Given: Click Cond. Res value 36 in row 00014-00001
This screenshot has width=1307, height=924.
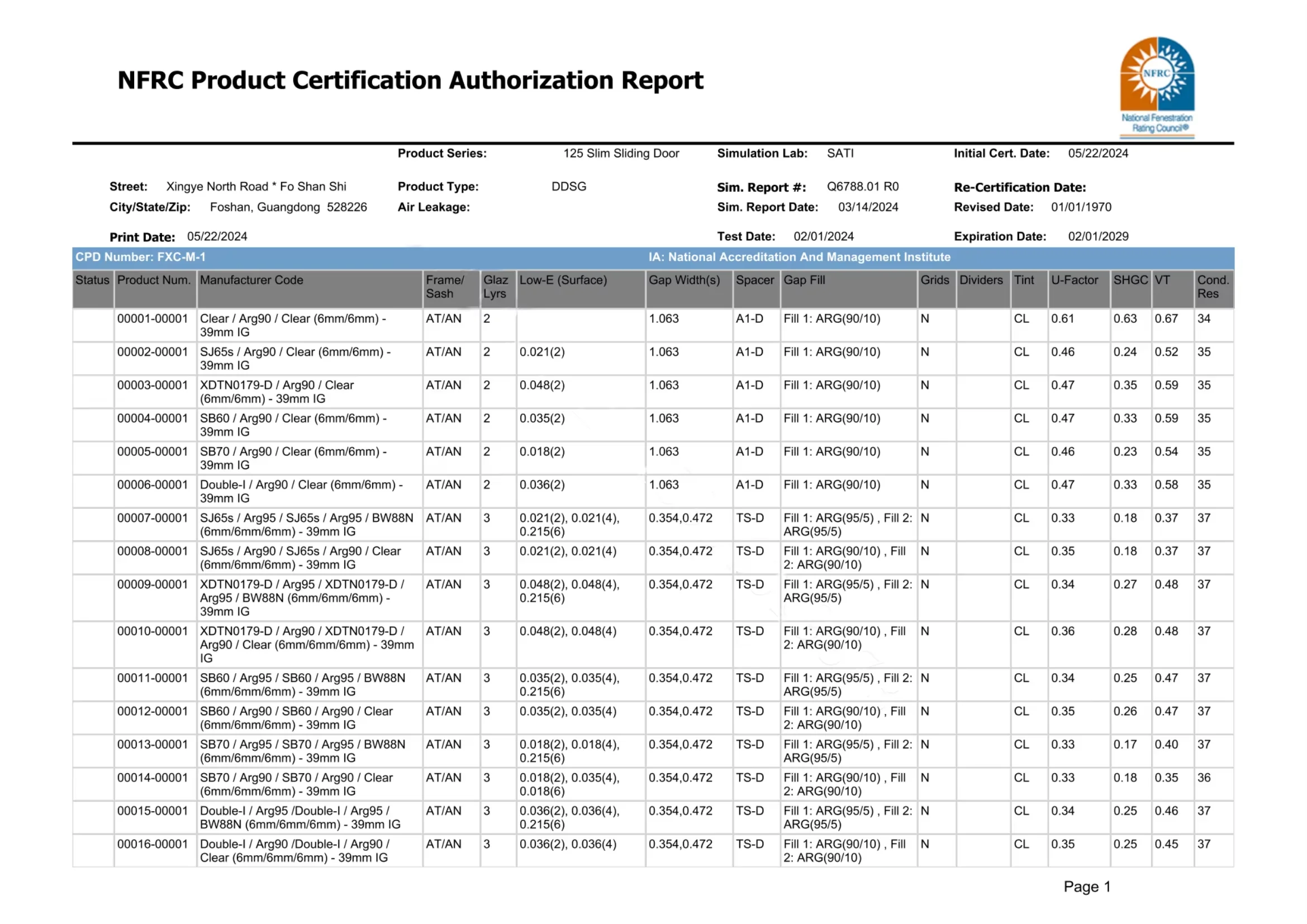Looking at the screenshot, I should coord(1204,778).
